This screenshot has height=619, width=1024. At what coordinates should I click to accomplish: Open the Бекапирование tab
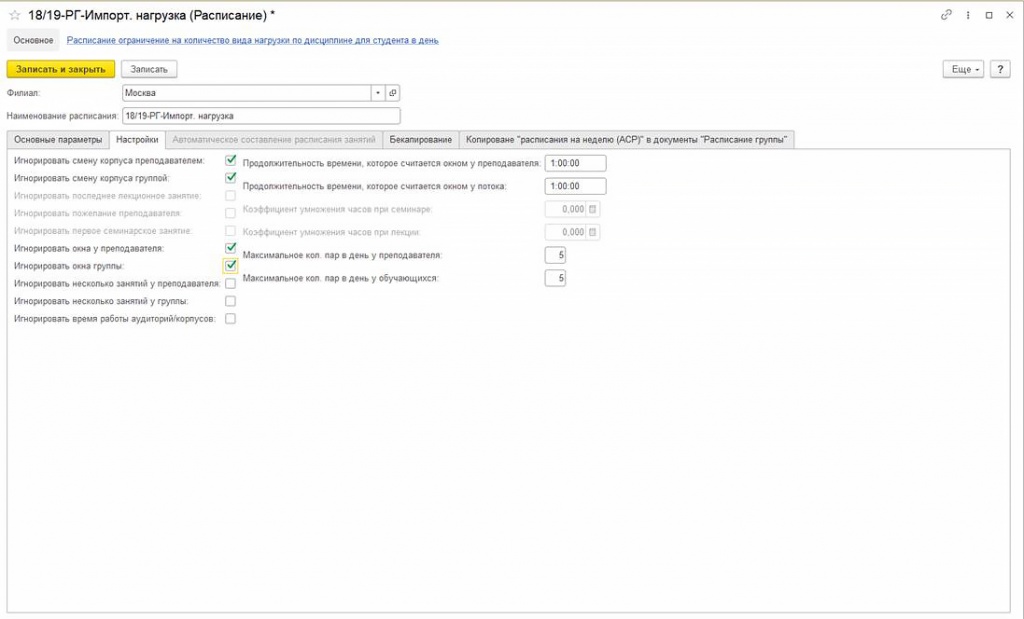[420, 139]
